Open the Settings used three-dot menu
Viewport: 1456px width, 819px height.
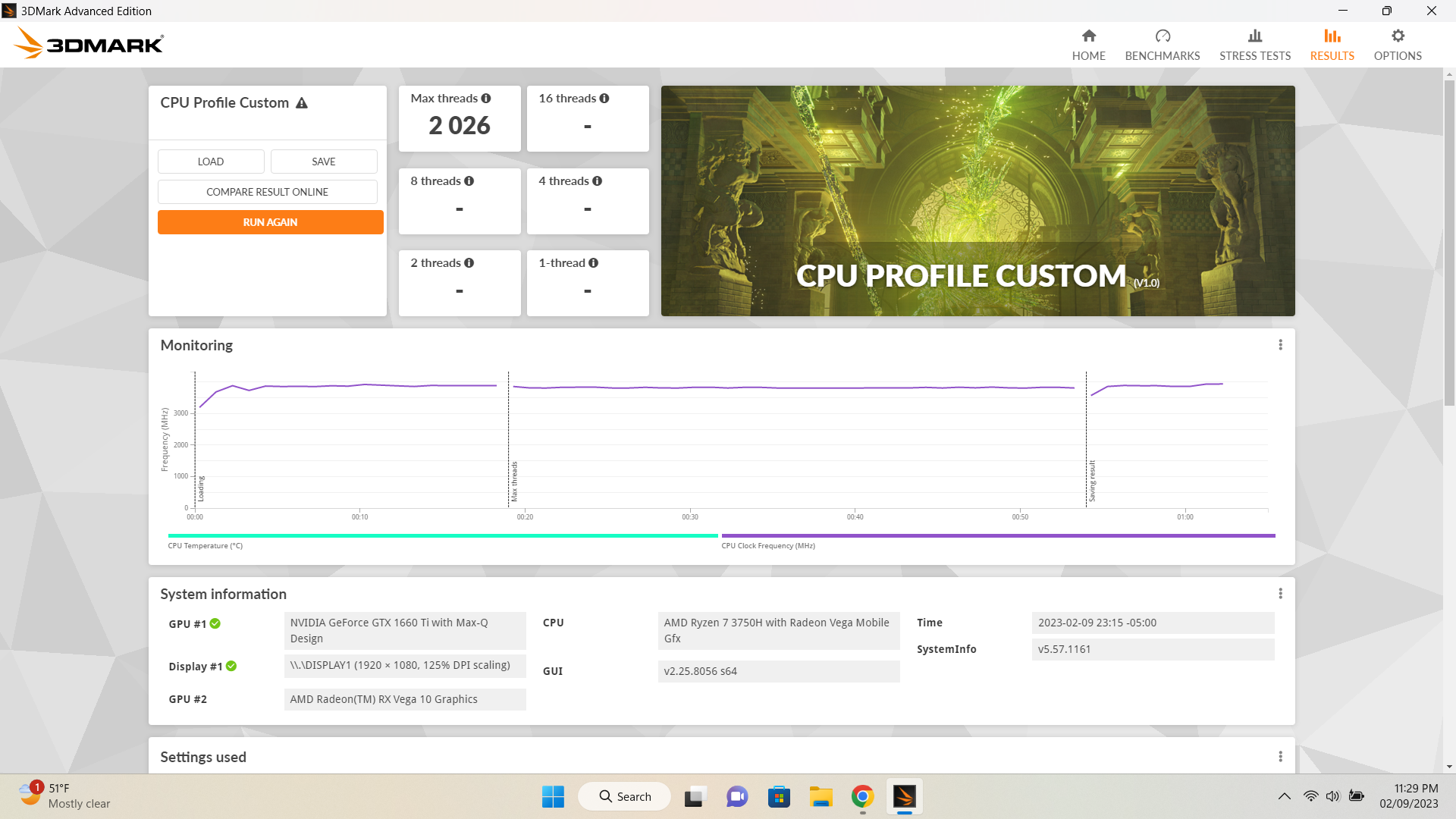pyautogui.click(x=1281, y=757)
